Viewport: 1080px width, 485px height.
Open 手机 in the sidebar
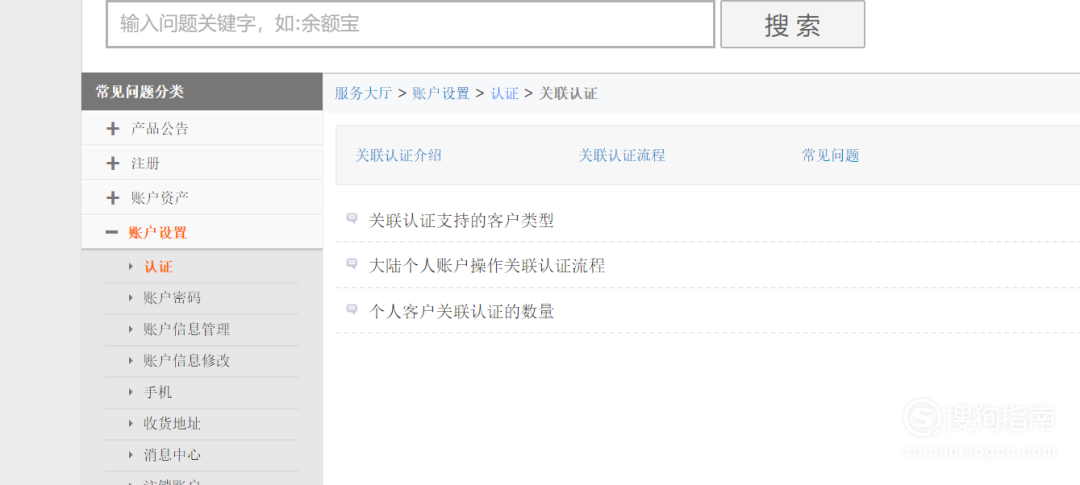[158, 393]
